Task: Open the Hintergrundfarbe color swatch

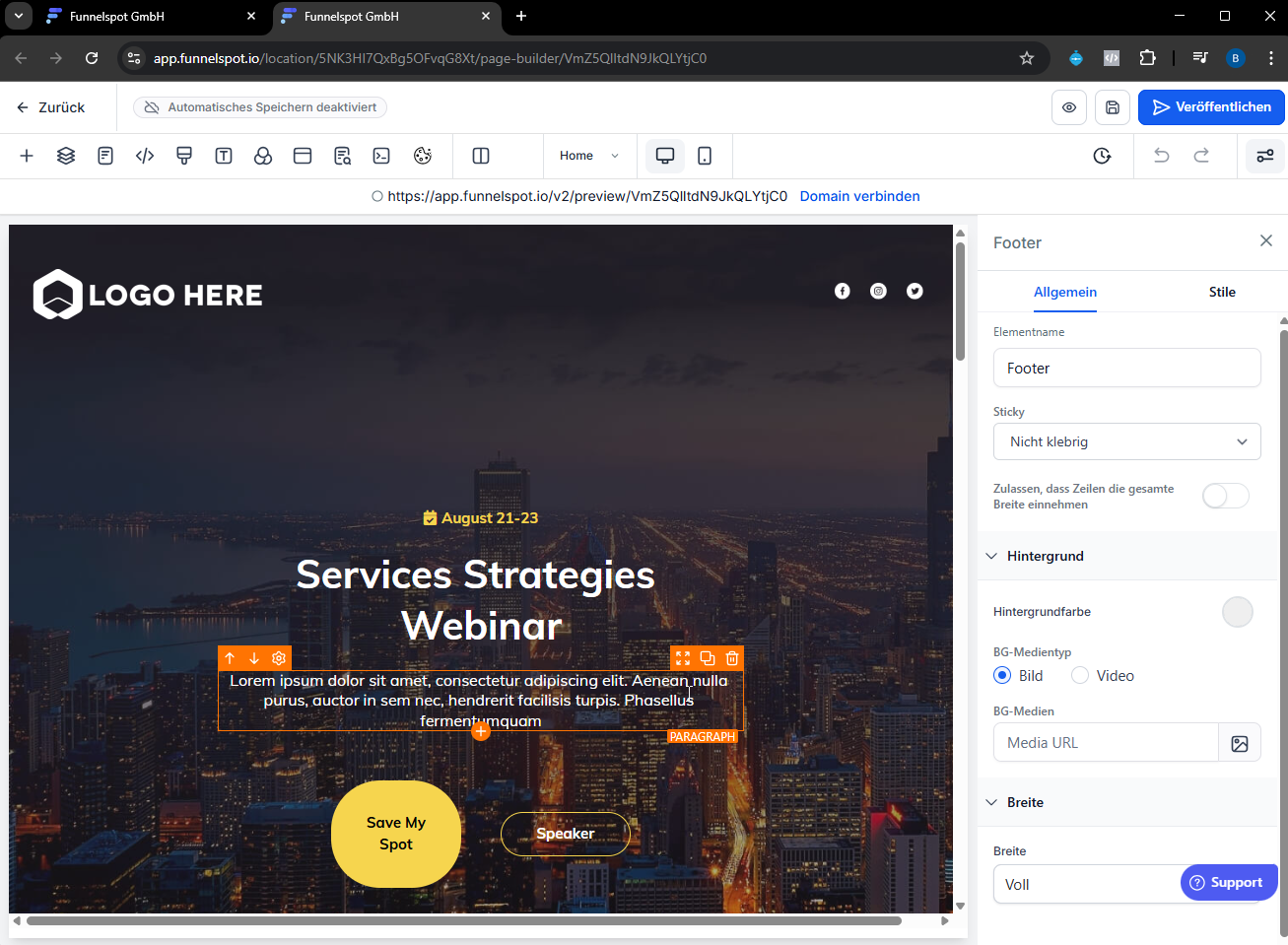Action: 1238,612
